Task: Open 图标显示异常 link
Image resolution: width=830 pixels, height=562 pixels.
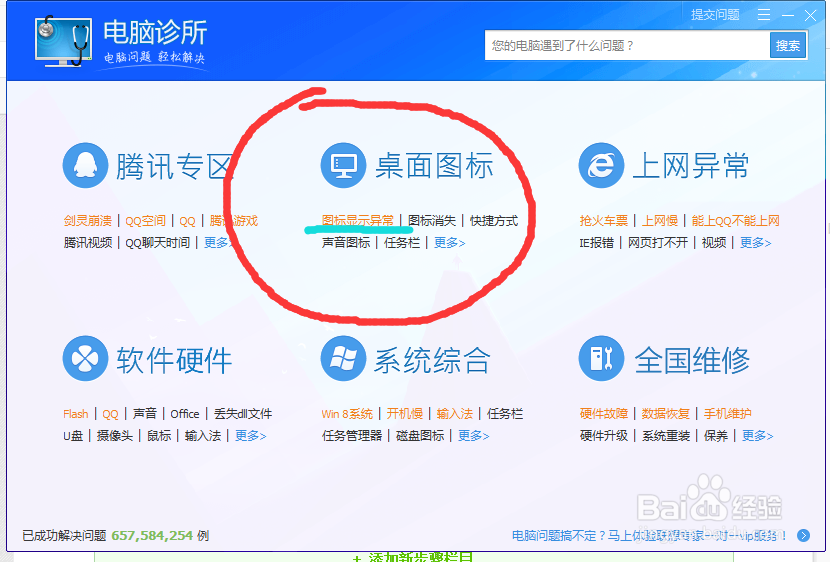Action: click(358, 221)
